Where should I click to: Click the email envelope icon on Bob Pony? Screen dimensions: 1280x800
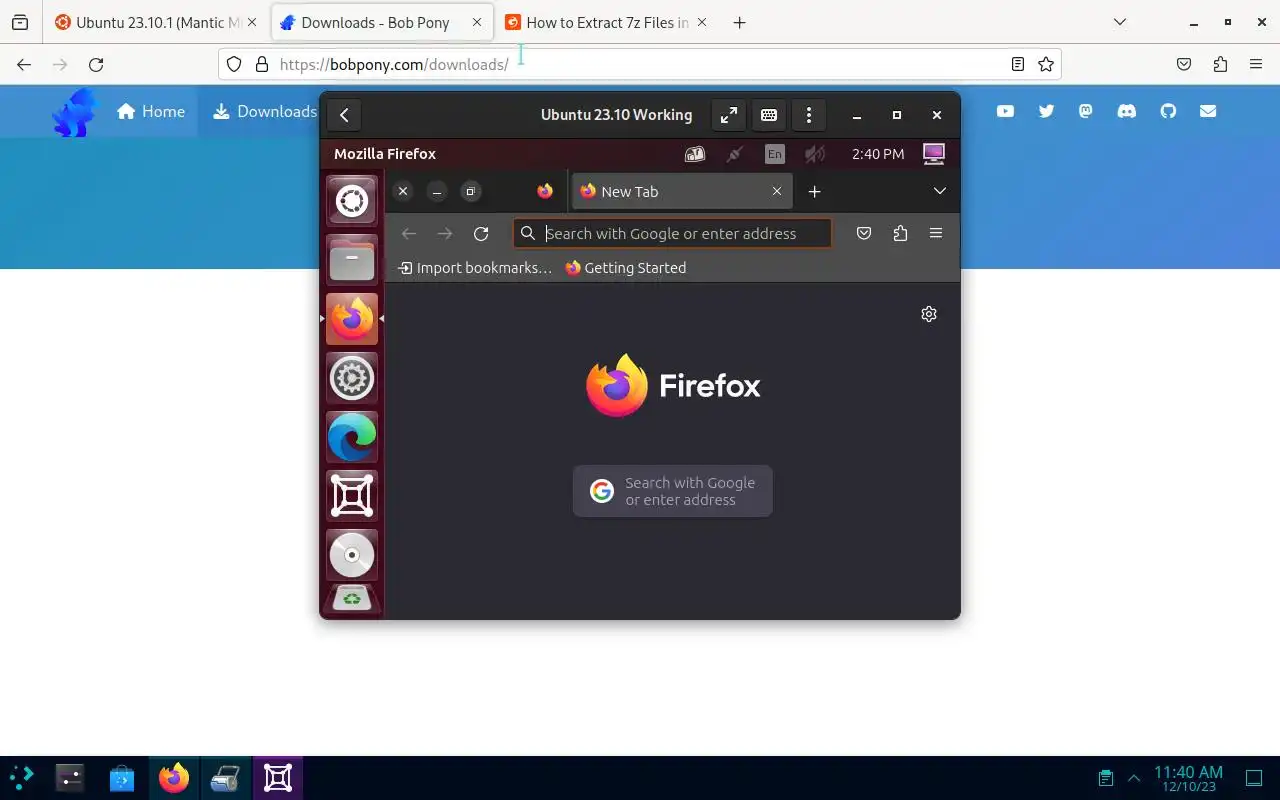click(x=1208, y=112)
